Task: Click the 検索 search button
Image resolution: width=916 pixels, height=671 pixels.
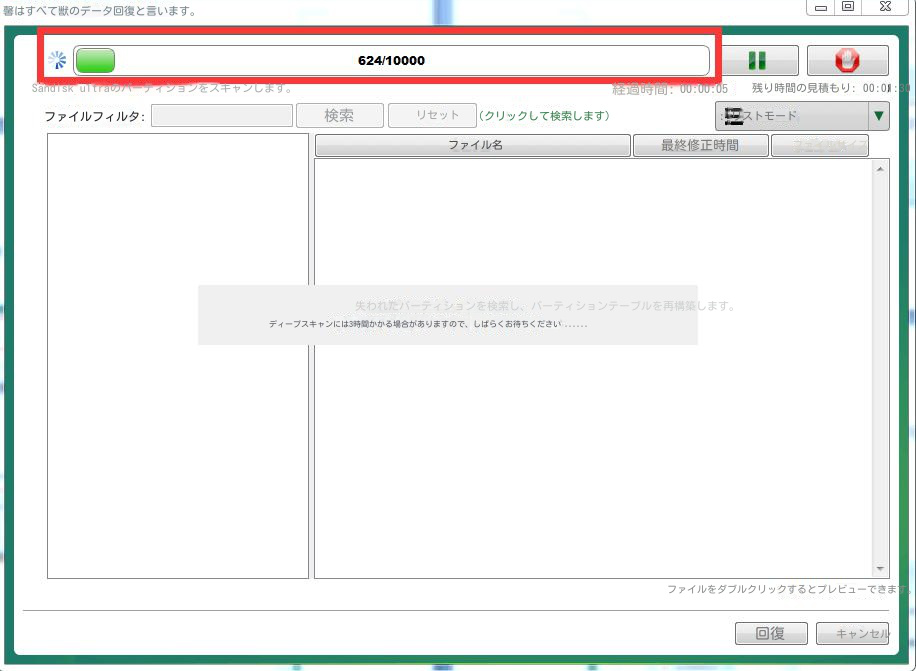Action: click(x=339, y=116)
